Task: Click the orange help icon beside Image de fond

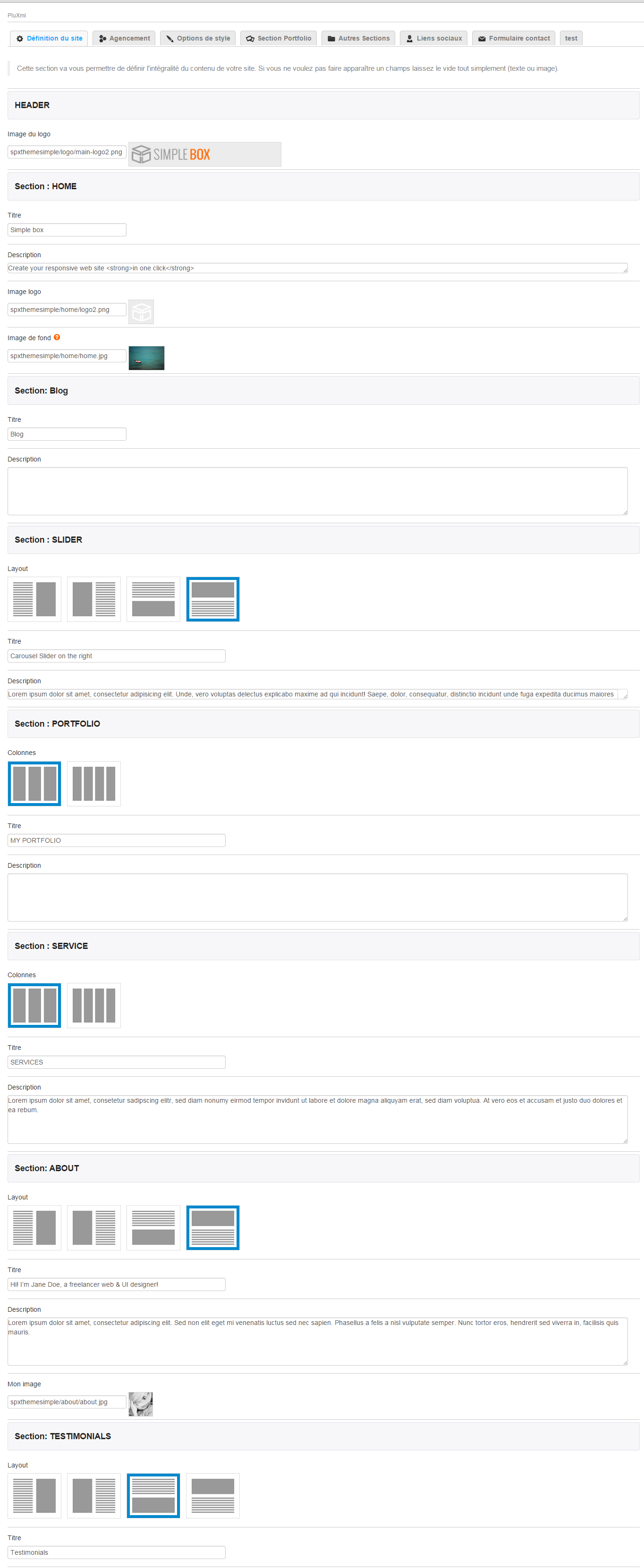Action: pos(57,337)
